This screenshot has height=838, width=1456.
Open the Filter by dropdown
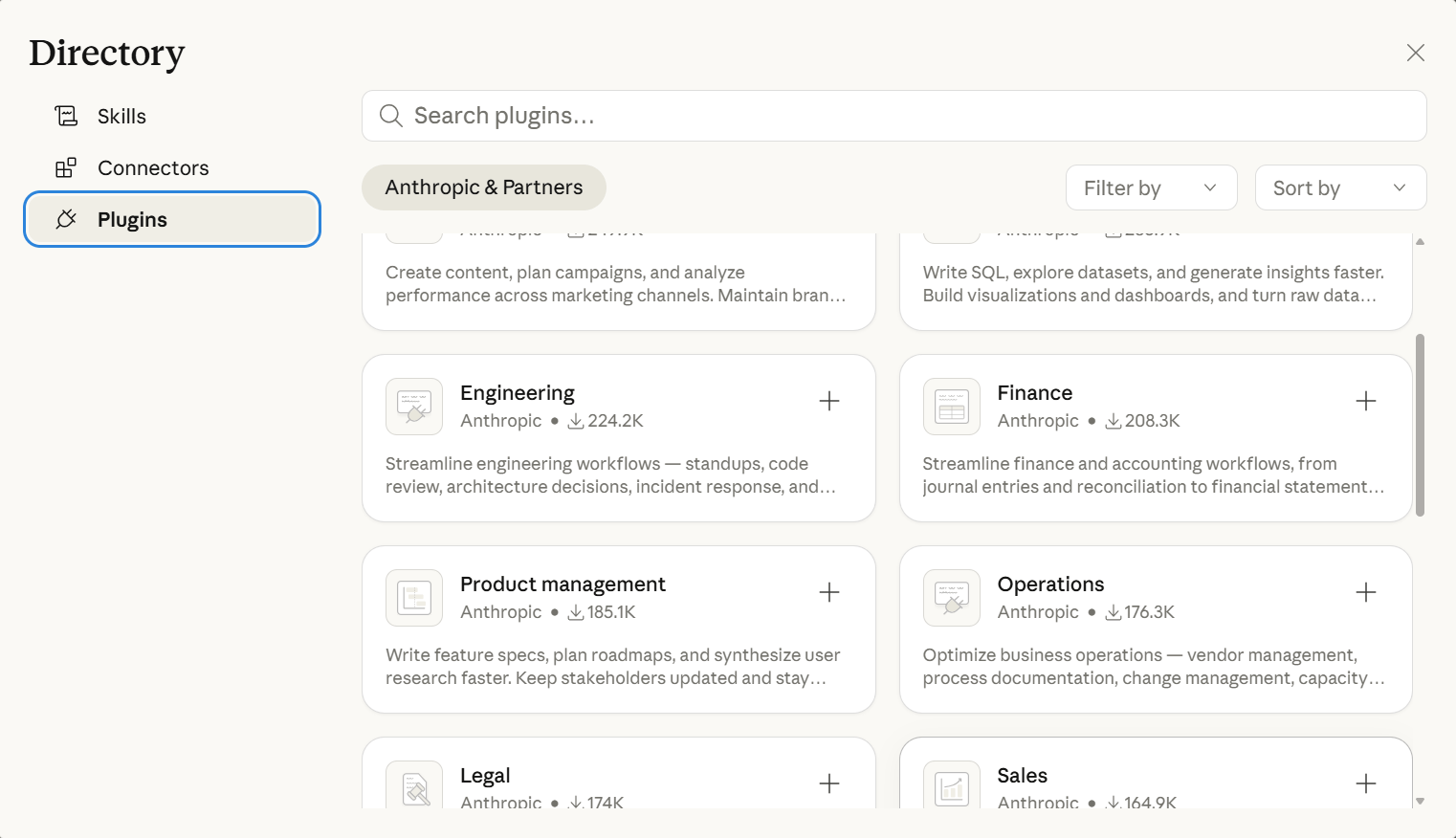[x=1151, y=187]
